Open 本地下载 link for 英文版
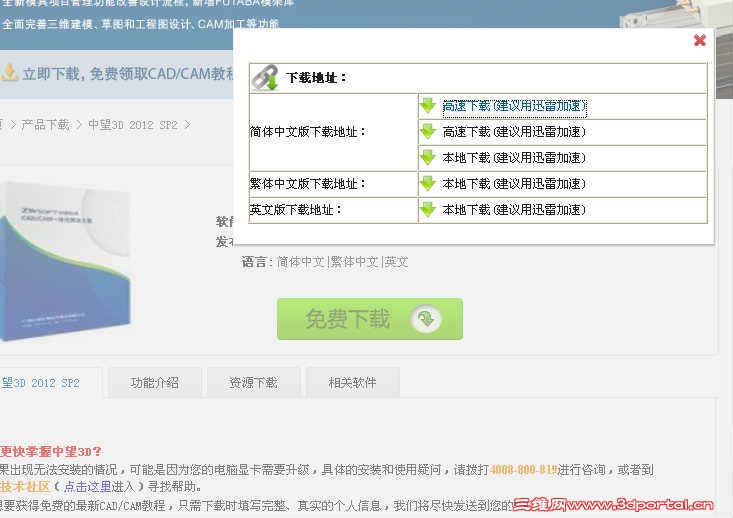 point(514,210)
